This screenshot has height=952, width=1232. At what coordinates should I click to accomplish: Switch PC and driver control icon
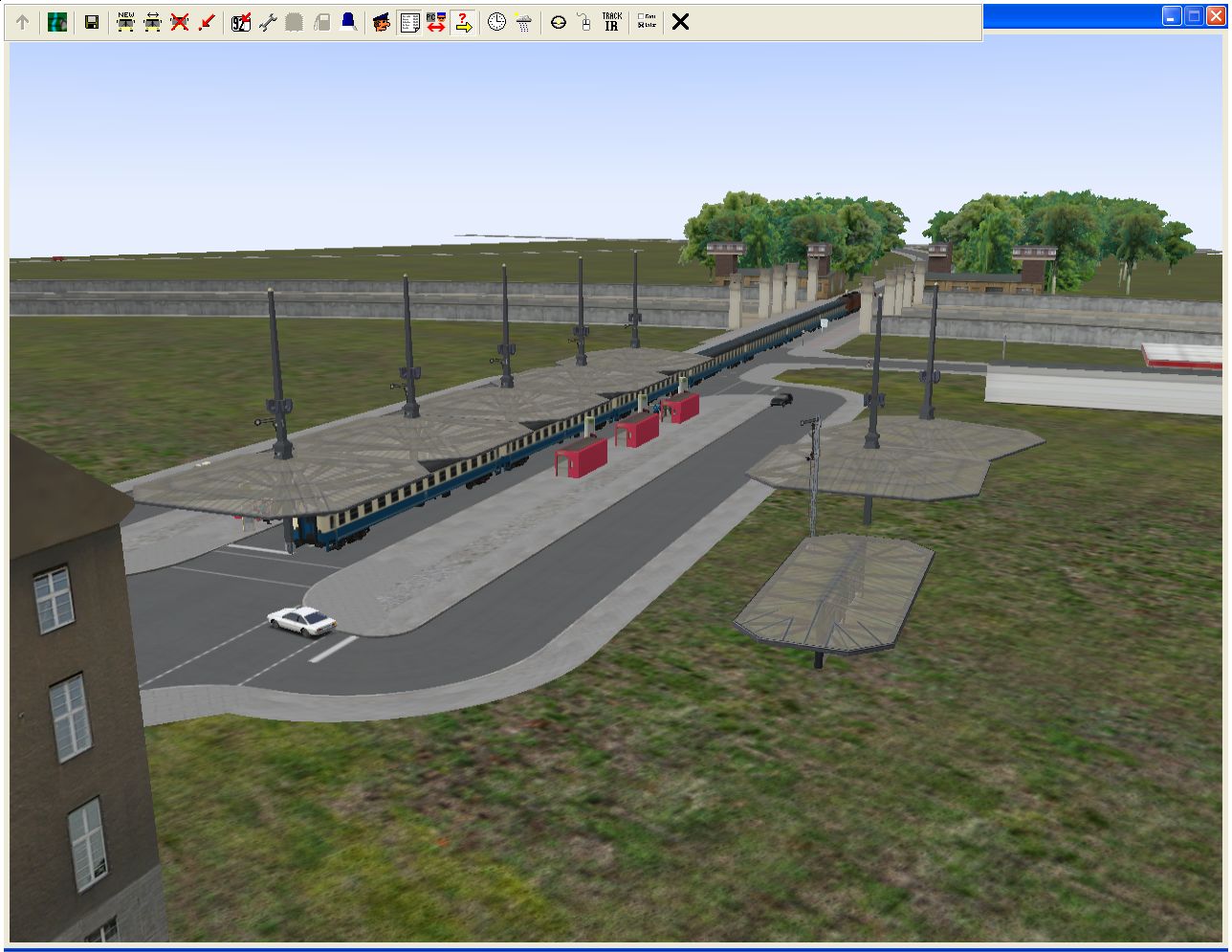[436, 22]
